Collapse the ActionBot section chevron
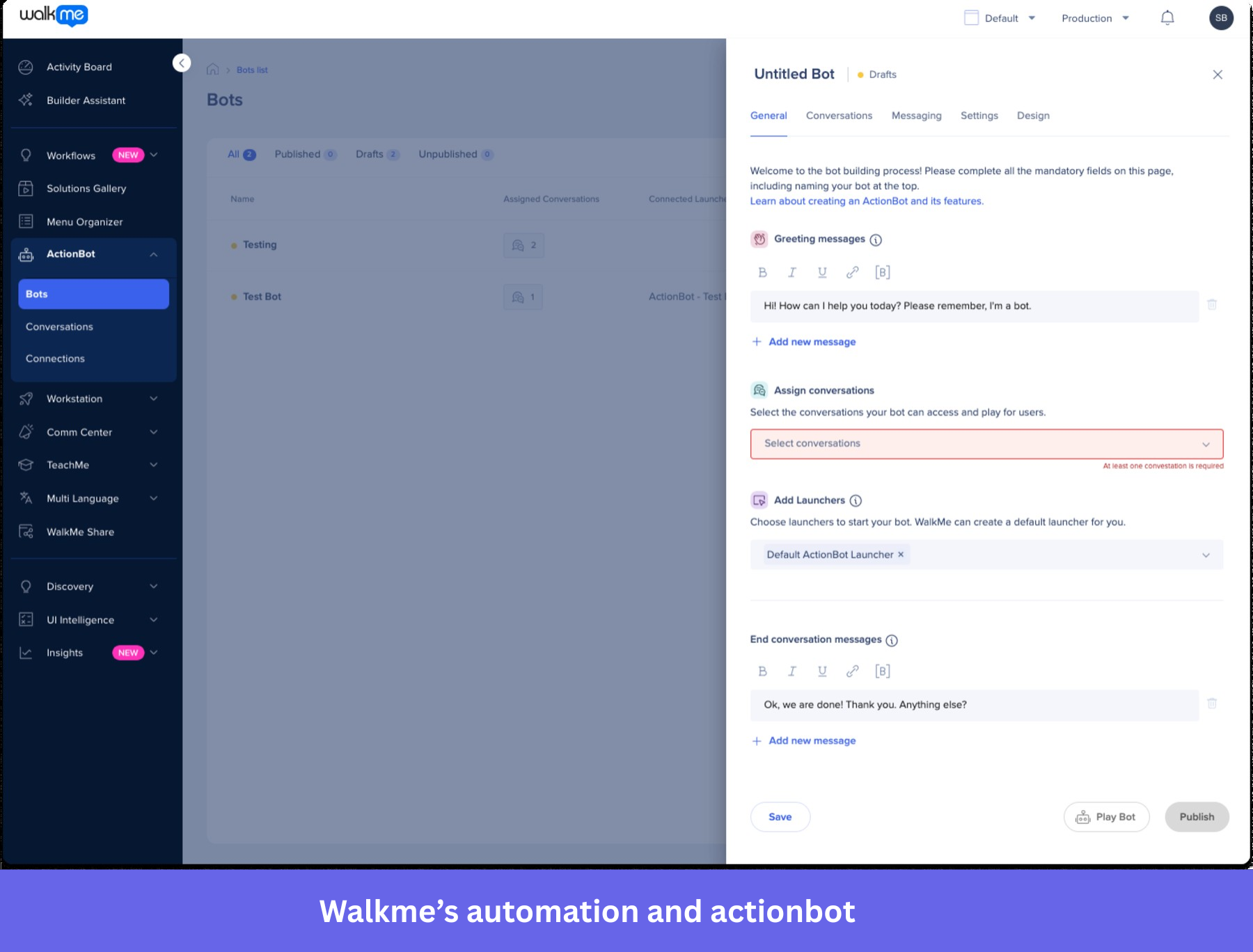The height and width of the screenshot is (952, 1253). coord(155,254)
